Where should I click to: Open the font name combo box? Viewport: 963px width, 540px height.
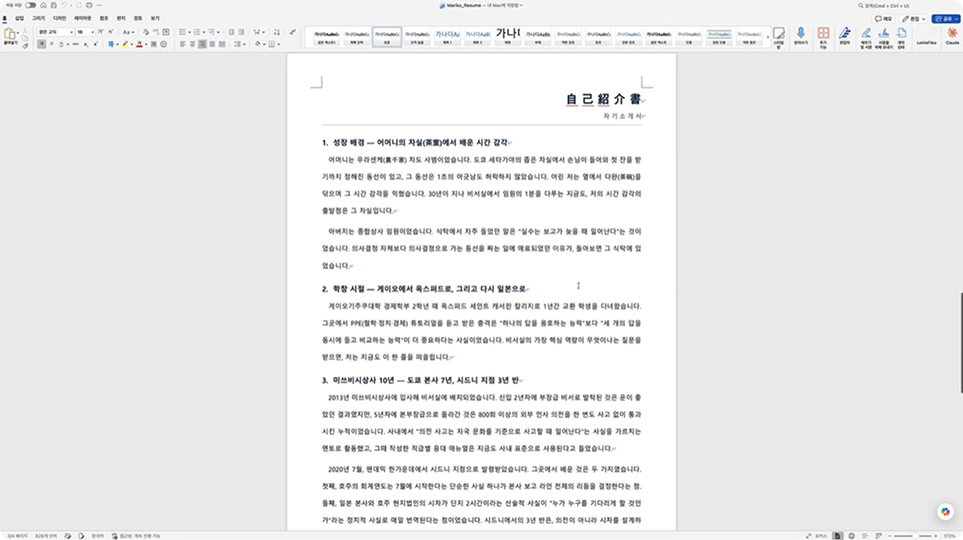pyautogui.click(x=55, y=32)
